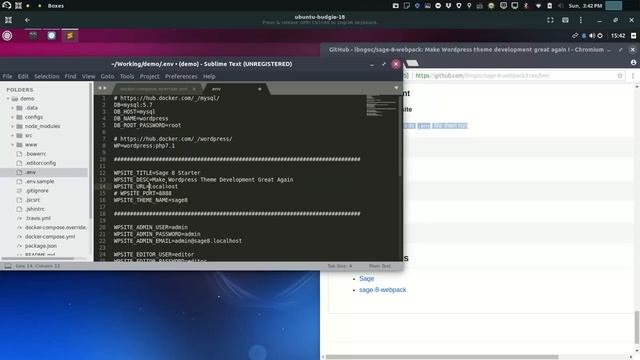Viewport: 640px width, 360px height.
Task: Open the View menu in Sublime Text
Action: pos(88,76)
